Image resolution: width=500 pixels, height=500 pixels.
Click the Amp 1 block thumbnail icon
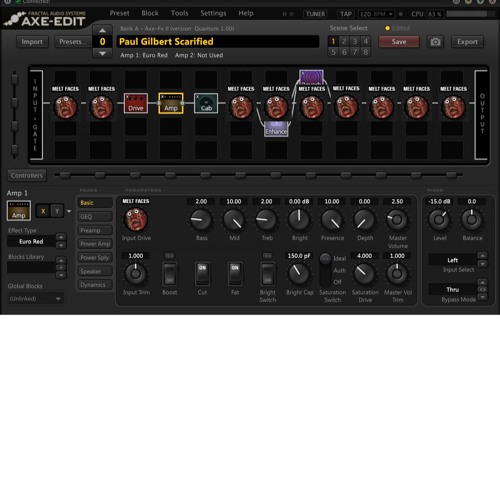pyautogui.click(x=19, y=211)
